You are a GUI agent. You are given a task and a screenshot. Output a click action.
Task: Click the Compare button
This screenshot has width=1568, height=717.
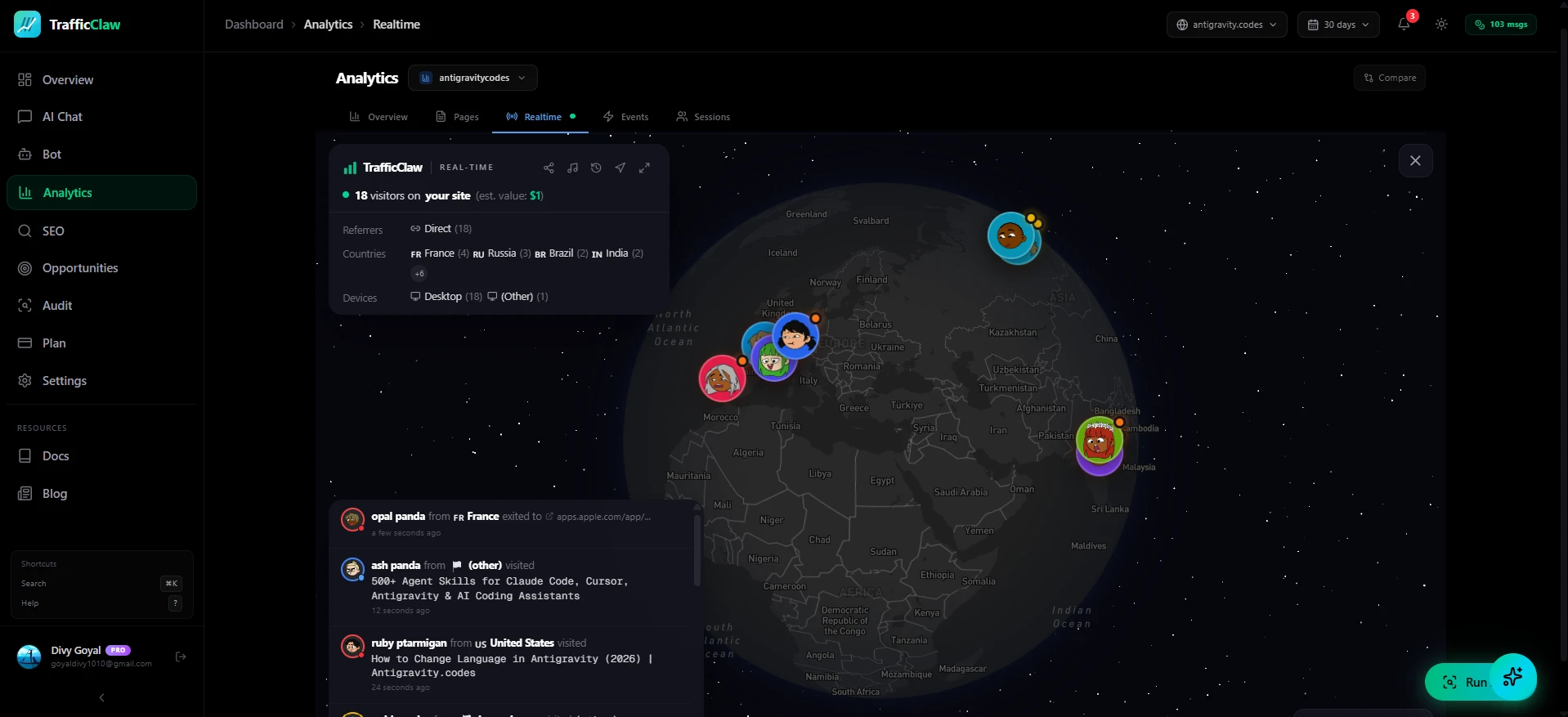coord(1389,78)
